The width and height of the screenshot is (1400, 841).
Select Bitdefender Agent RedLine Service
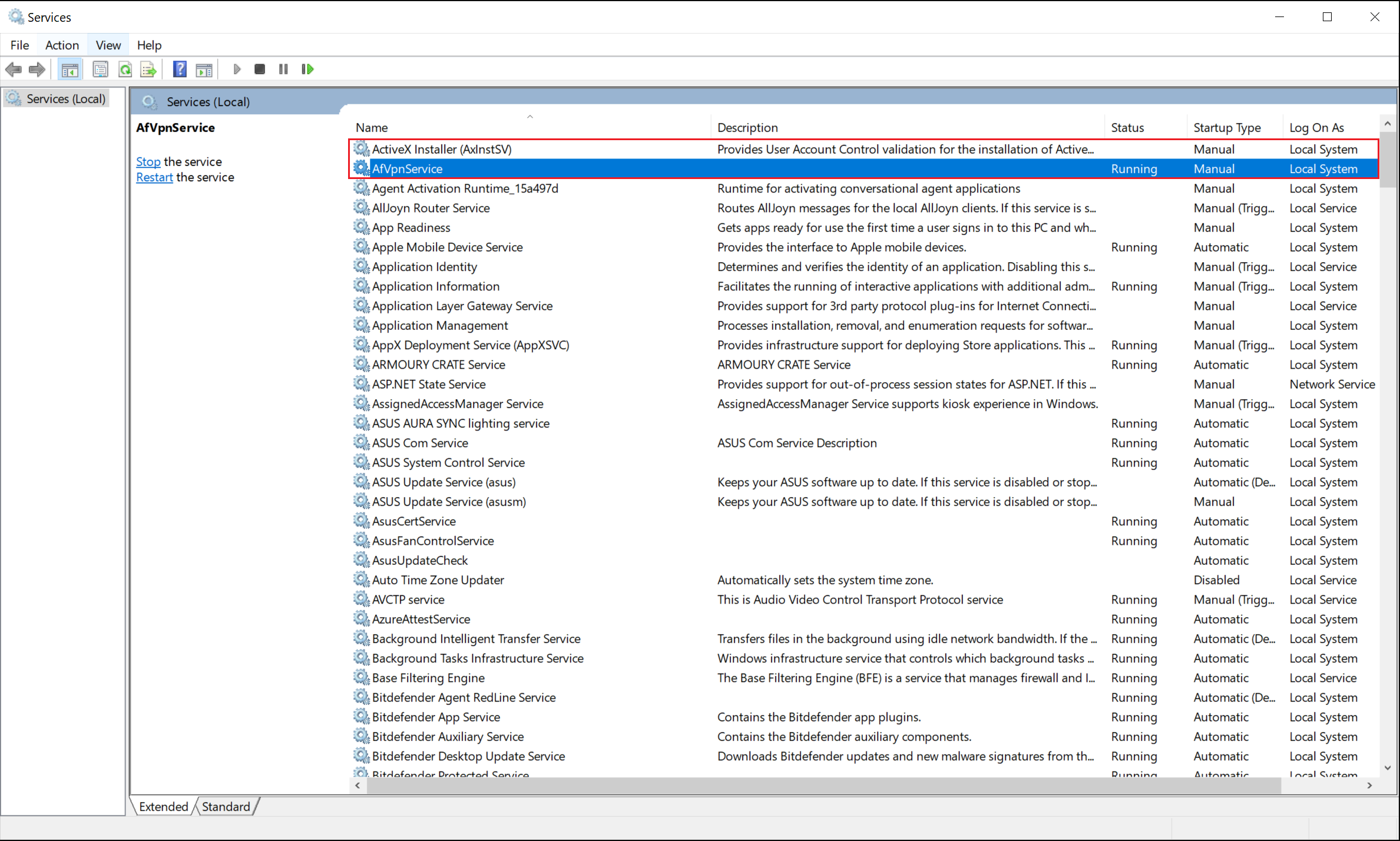865,697
